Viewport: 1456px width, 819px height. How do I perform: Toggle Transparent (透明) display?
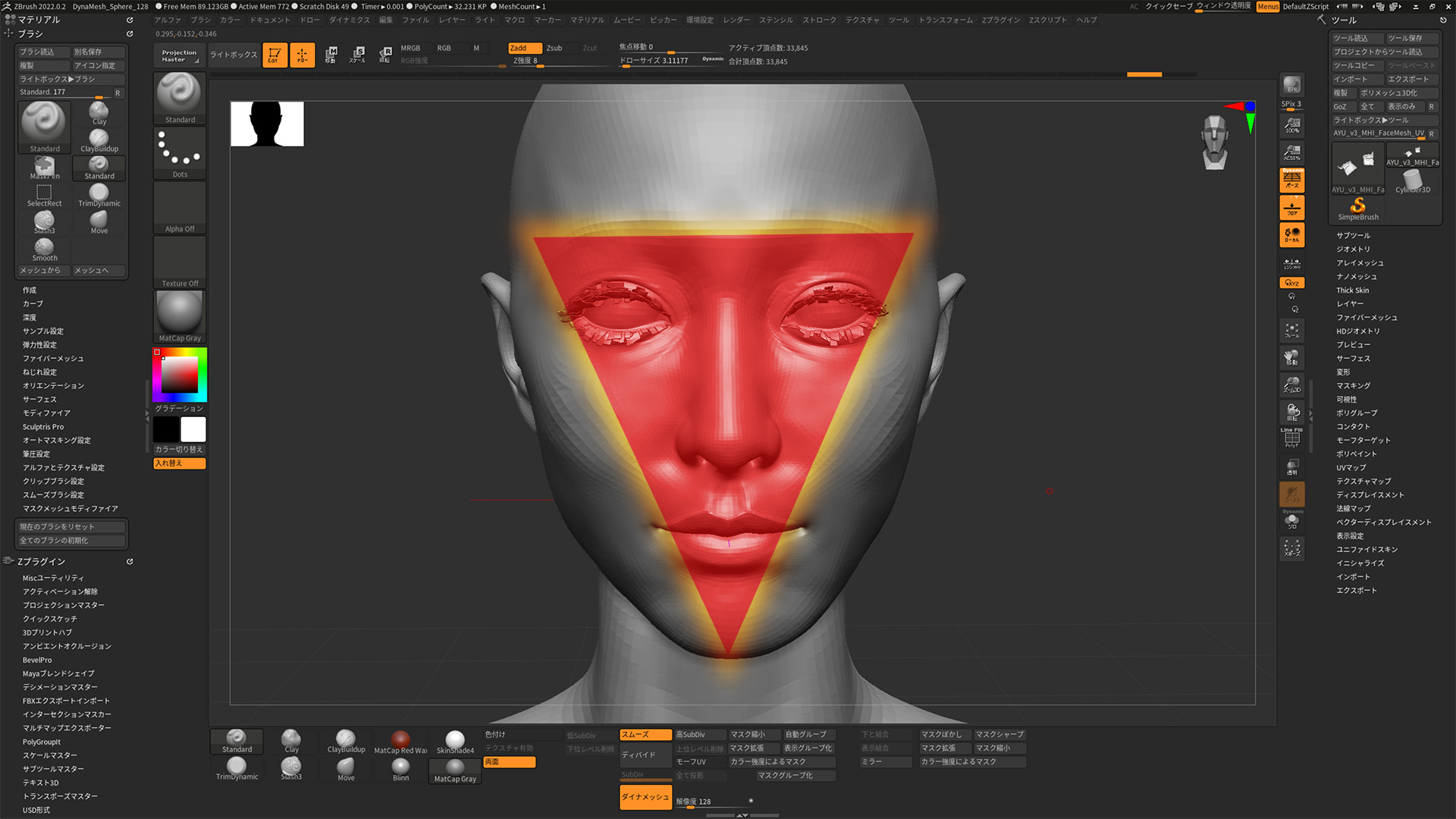click(x=1292, y=466)
